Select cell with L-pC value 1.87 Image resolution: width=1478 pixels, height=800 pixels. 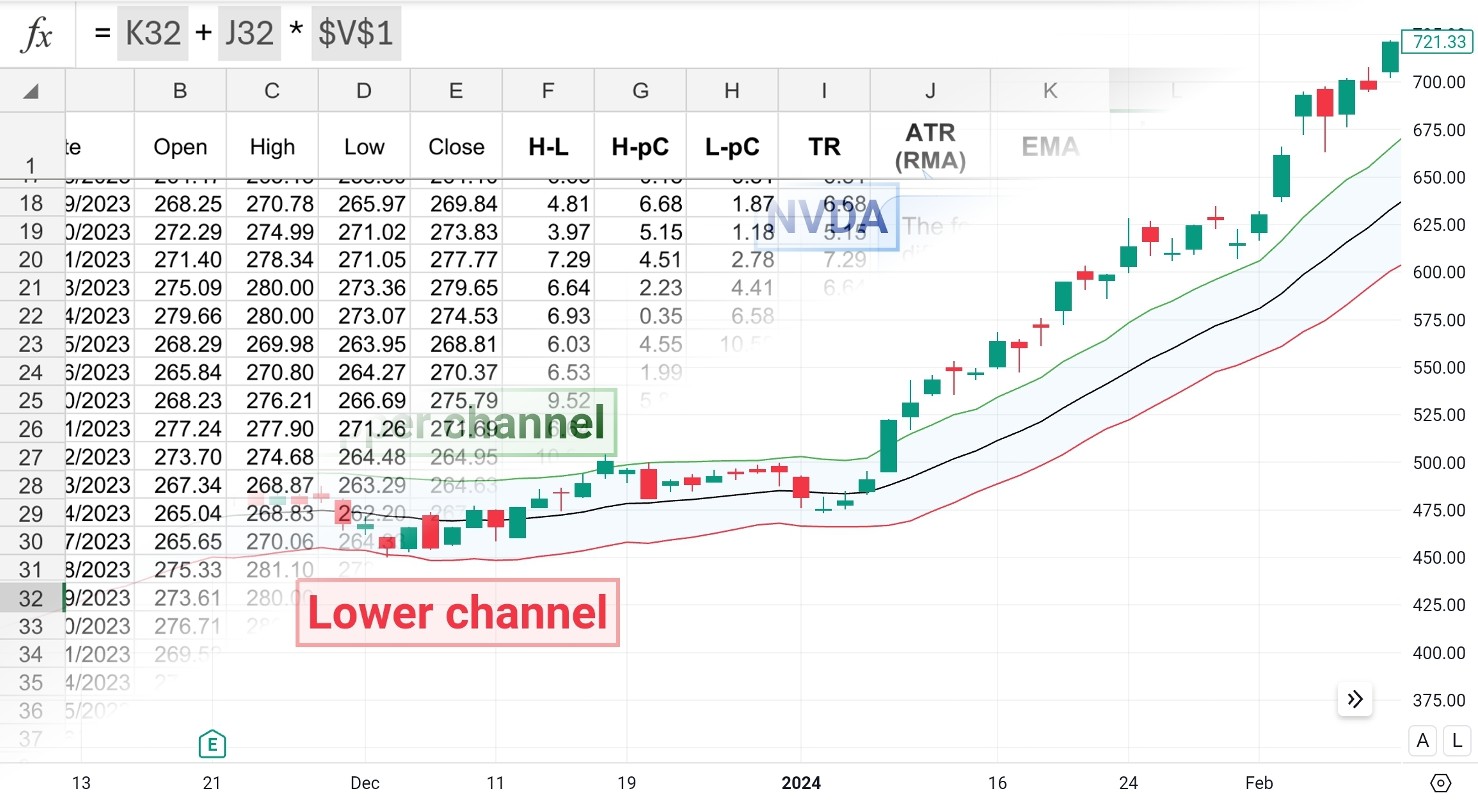(732, 204)
